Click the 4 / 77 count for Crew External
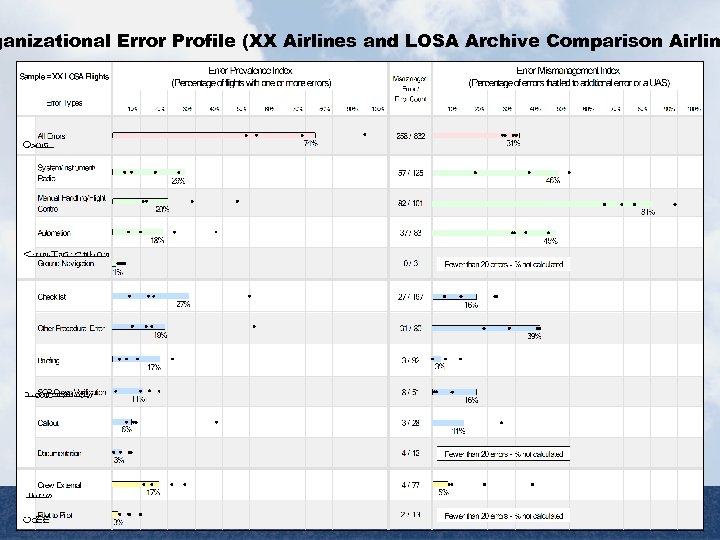Viewport: 720px width, 540px height. 411,485
